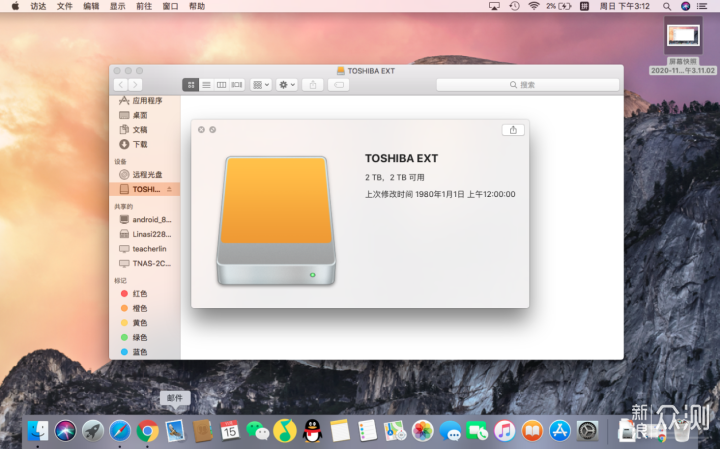The image size is (720, 449).
Task: Open Mail stamp icon in Dock
Action: click(175, 431)
